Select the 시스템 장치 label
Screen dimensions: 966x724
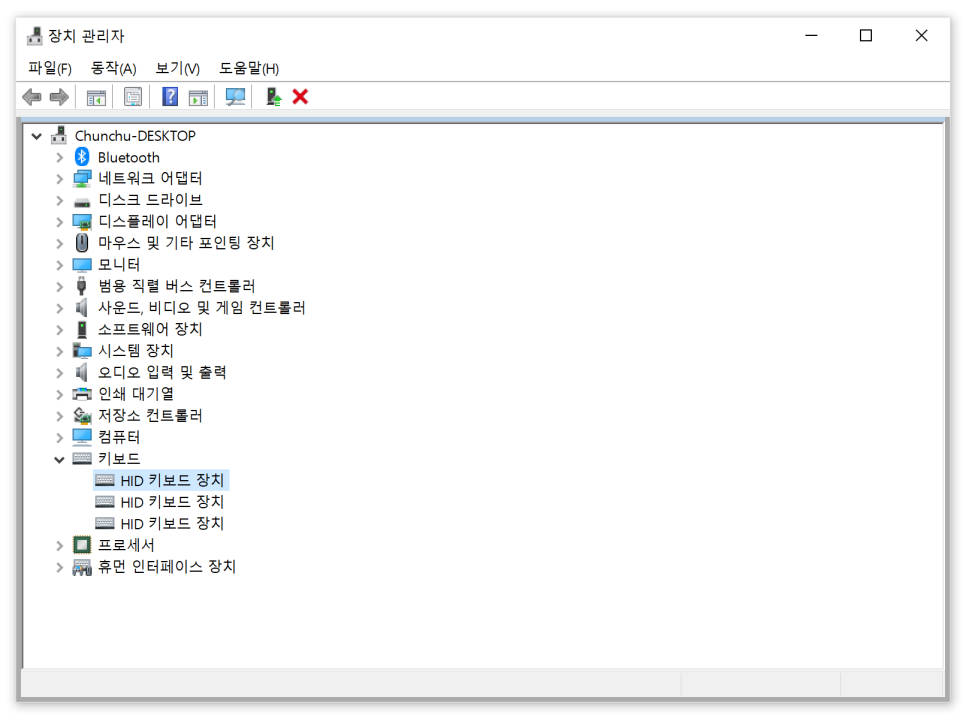(136, 351)
